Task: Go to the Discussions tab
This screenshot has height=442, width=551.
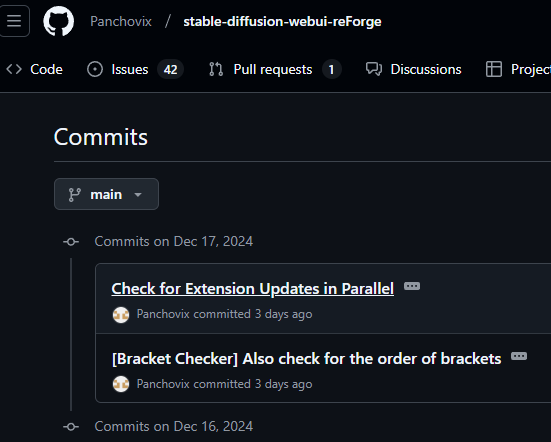Action: click(x=414, y=69)
